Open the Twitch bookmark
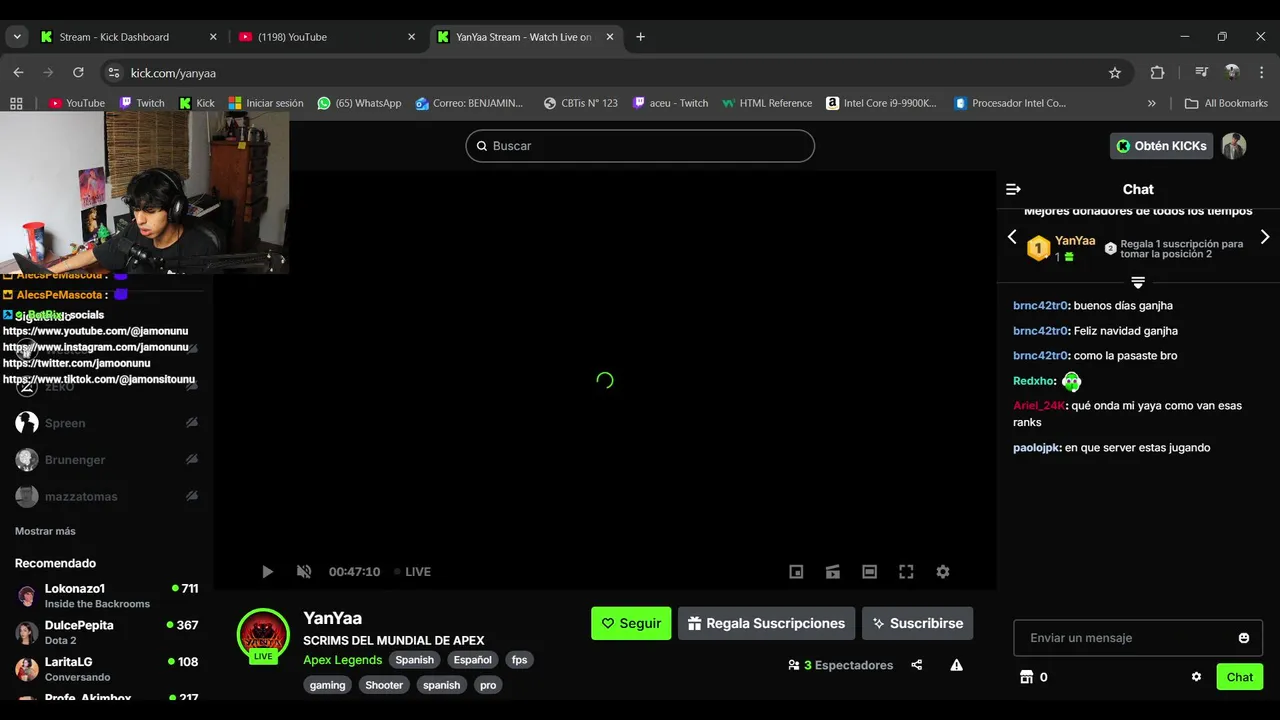 pos(142,103)
